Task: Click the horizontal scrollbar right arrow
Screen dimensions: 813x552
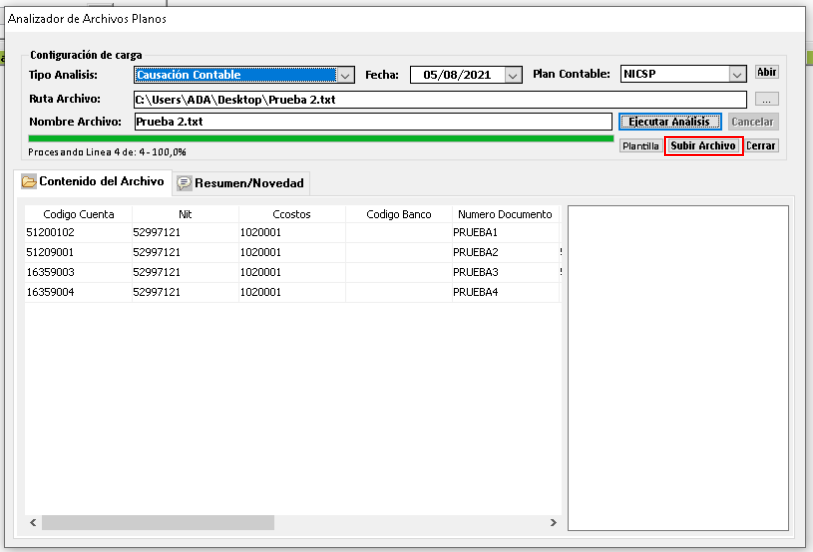Action: click(x=553, y=523)
